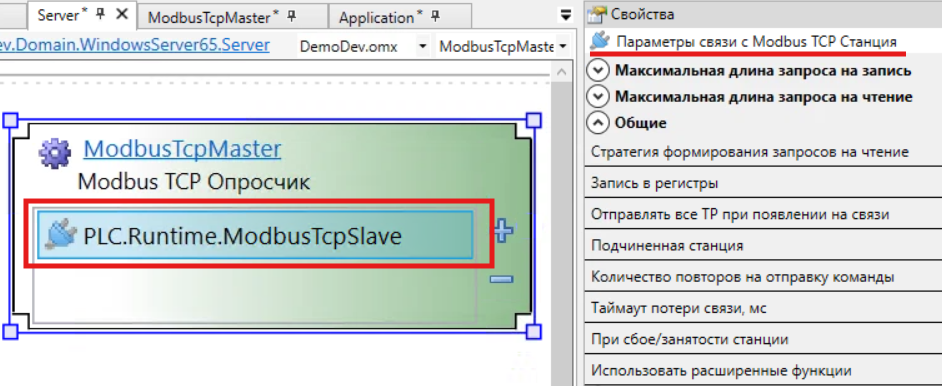Screen dimensions: 942x386
Task: Collapse the Общие section
Action: (597, 123)
